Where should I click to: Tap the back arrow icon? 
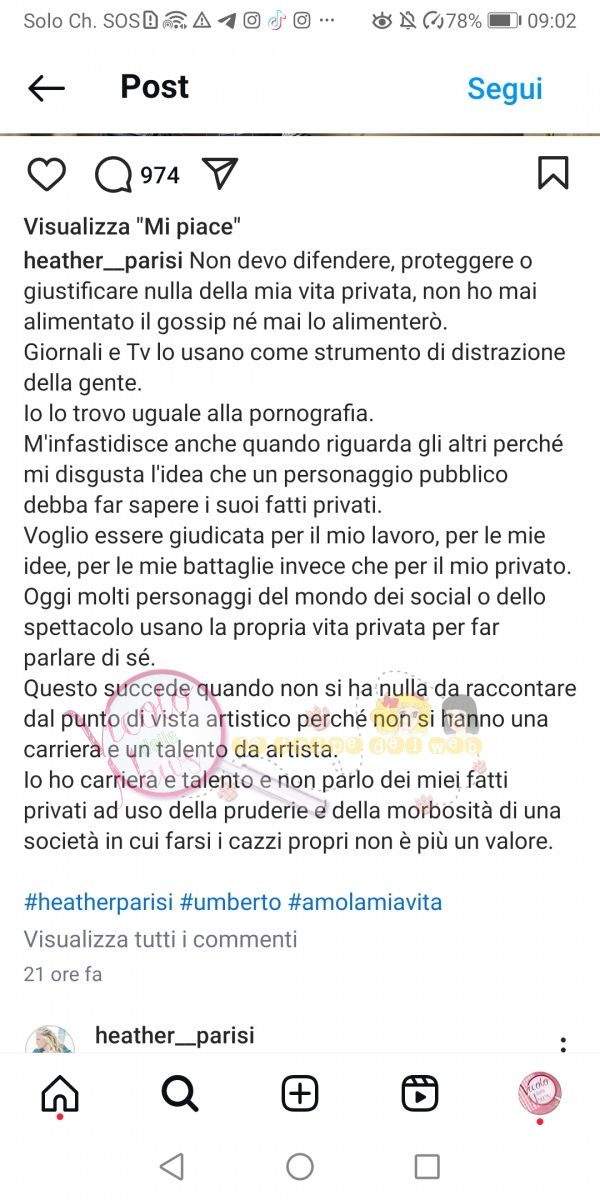pos(46,88)
